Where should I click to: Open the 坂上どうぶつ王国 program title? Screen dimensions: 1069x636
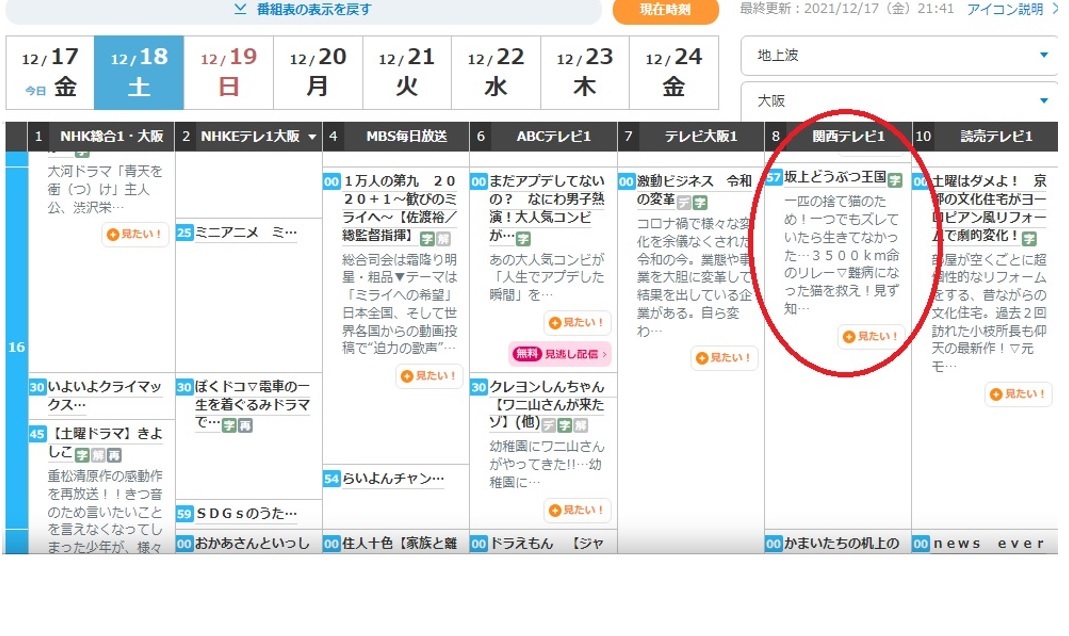pyautogui.click(x=835, y=177)
